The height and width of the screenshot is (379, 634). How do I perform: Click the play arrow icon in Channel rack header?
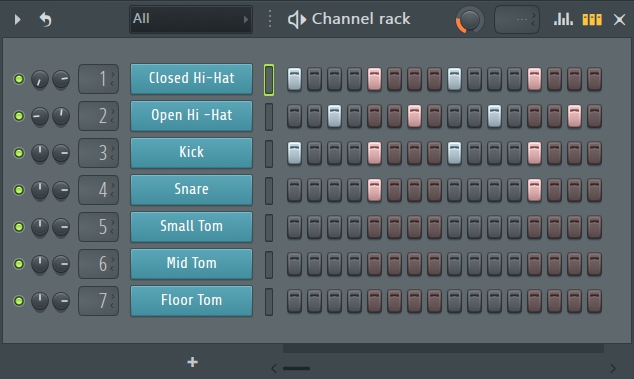pyautogui.click(x=17, y=19)
